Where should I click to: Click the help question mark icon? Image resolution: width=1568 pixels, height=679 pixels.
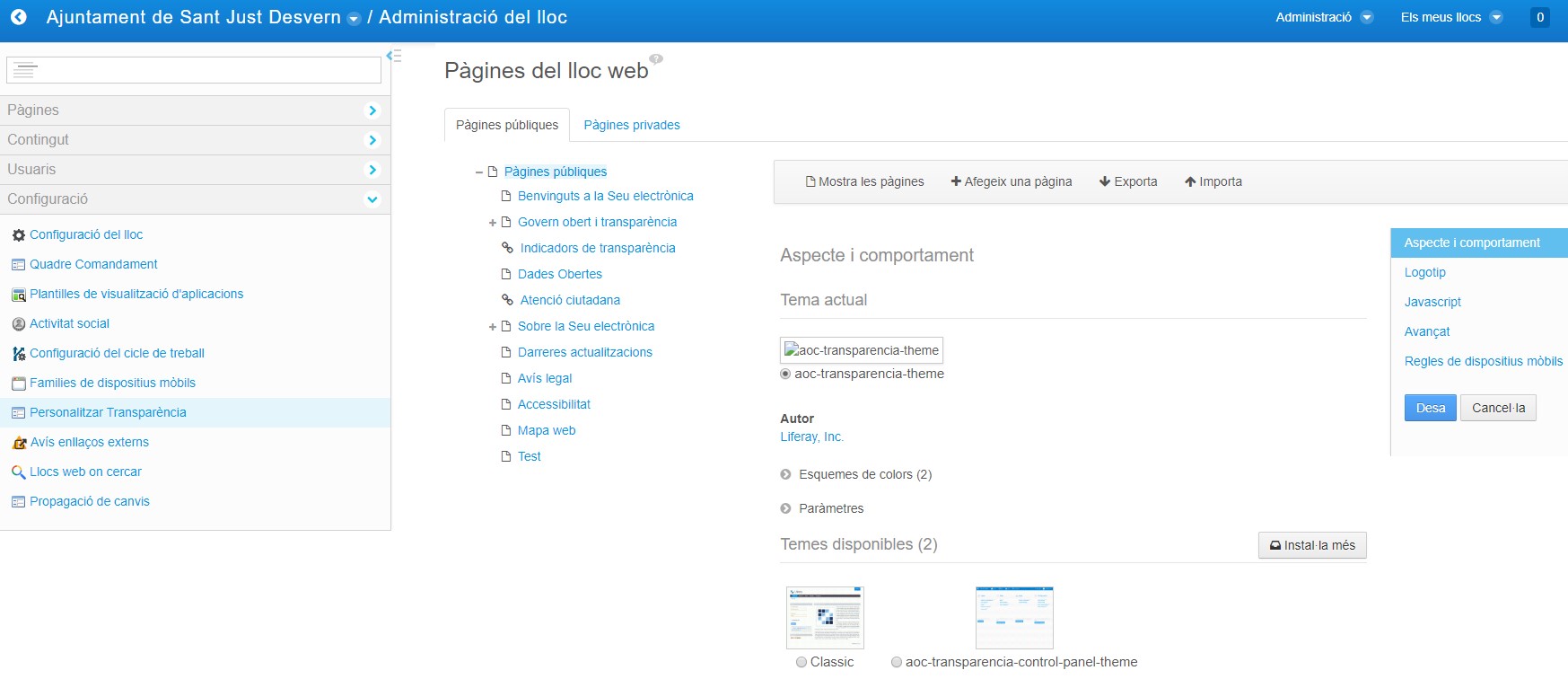pyautogui.click(x=656, y=59)
